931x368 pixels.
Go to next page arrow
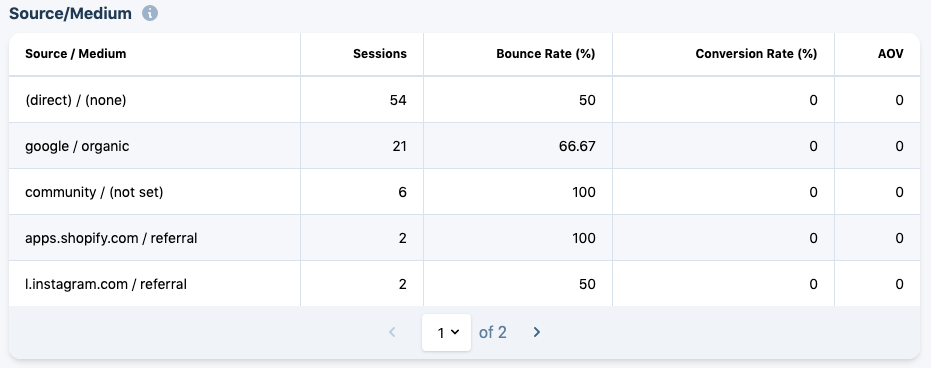pyautogui.click(x=537, y=332)
